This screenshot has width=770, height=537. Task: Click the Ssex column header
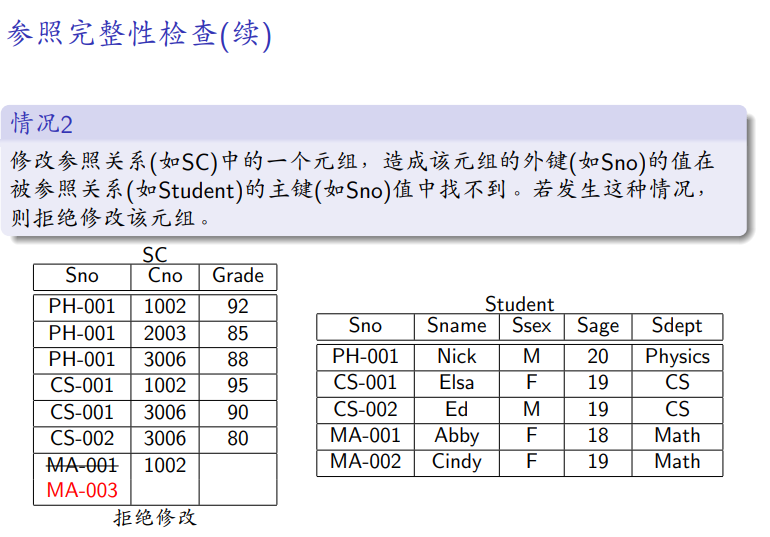click(x=532, y=326)
